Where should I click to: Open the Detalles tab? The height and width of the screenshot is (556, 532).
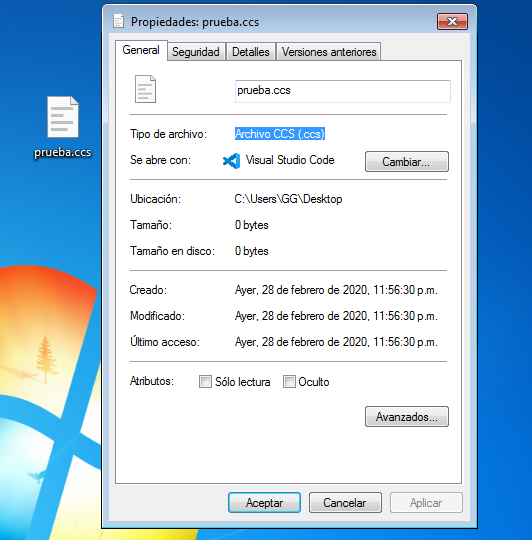point(251,52)
